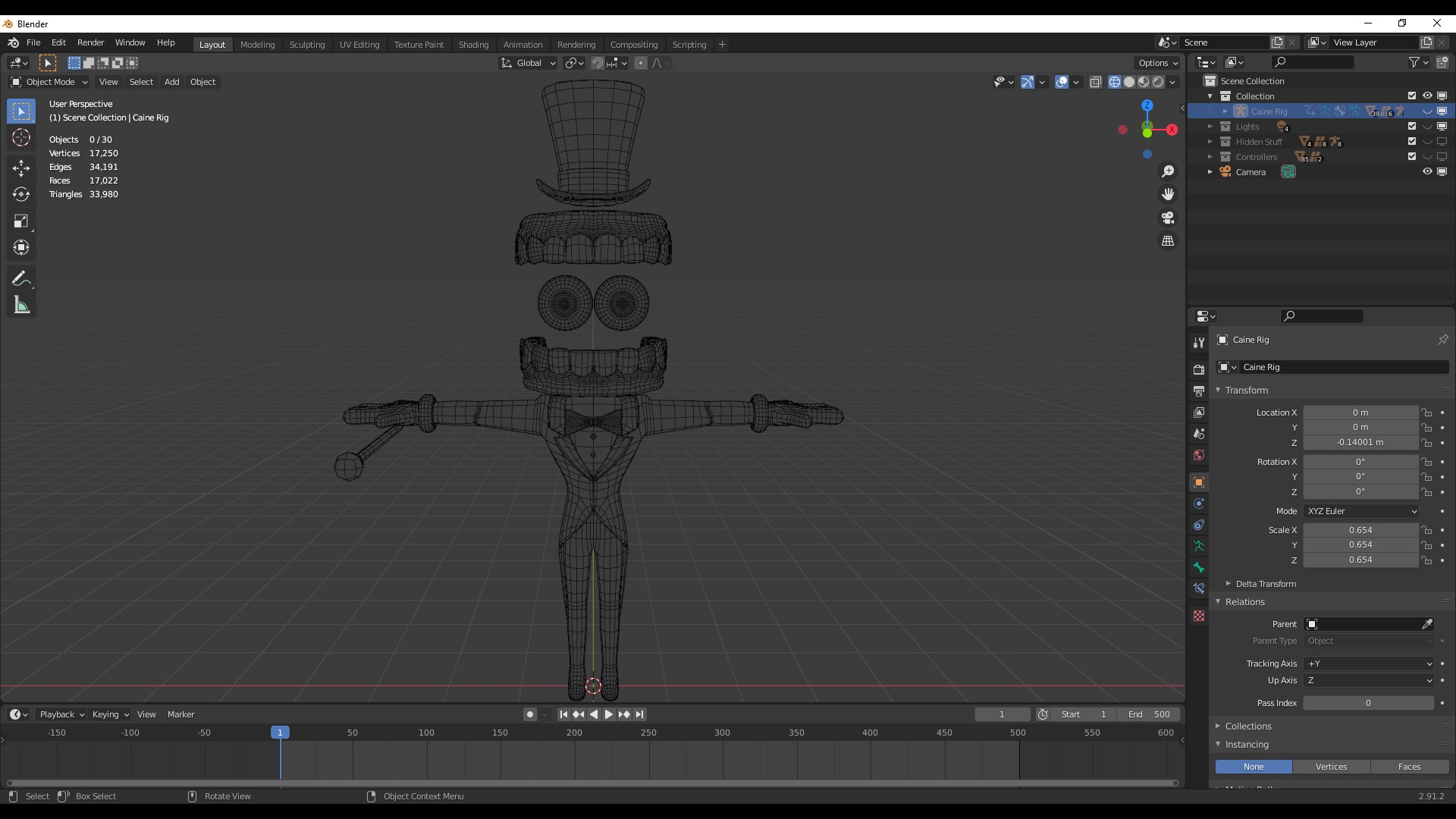Image resolution: width=1456 pixels, height=819 pixels.
Task: Choose the Measure ruler tool
Action: [21, 306]
